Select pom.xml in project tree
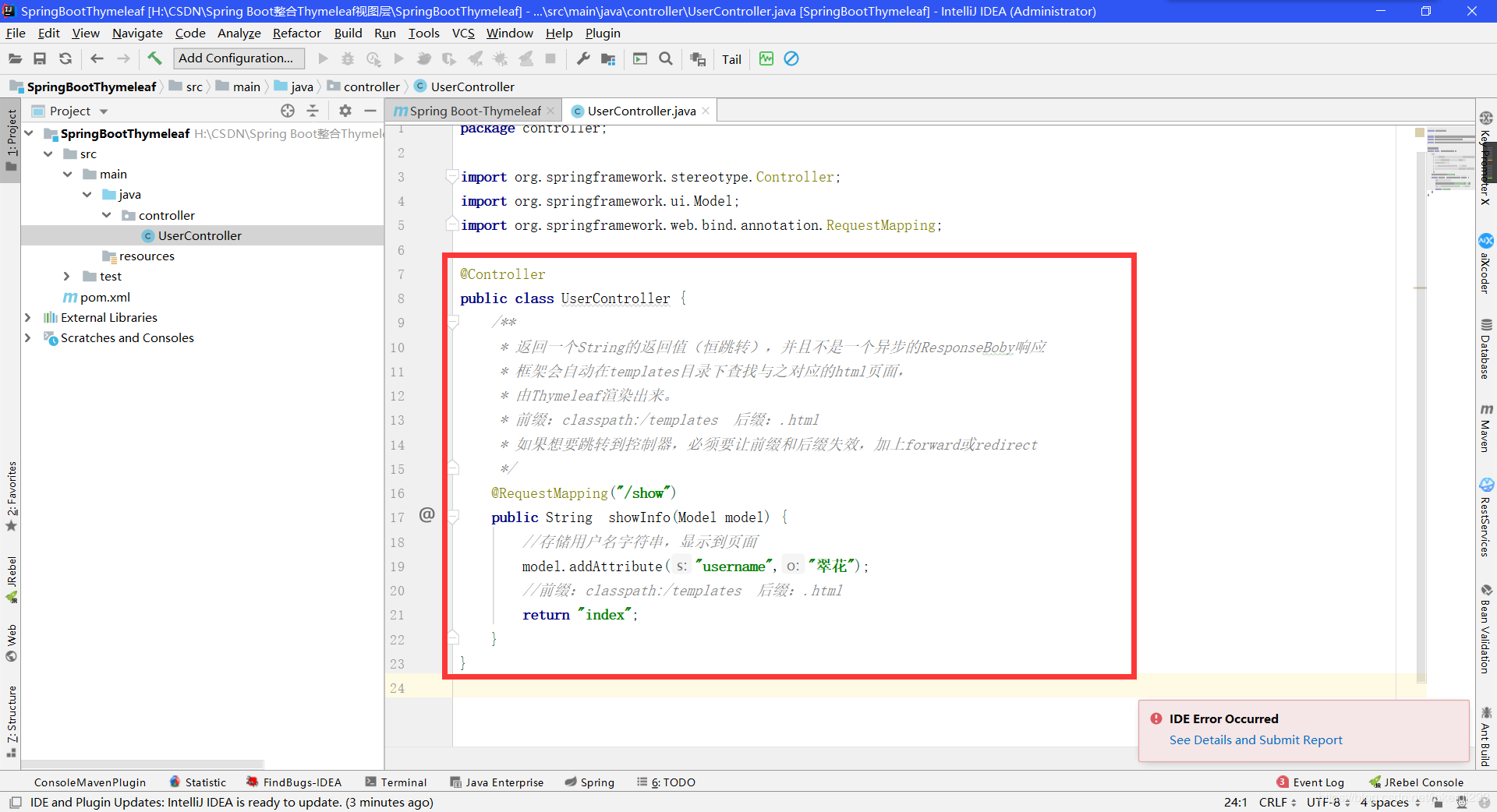 [x=104, y=297]
